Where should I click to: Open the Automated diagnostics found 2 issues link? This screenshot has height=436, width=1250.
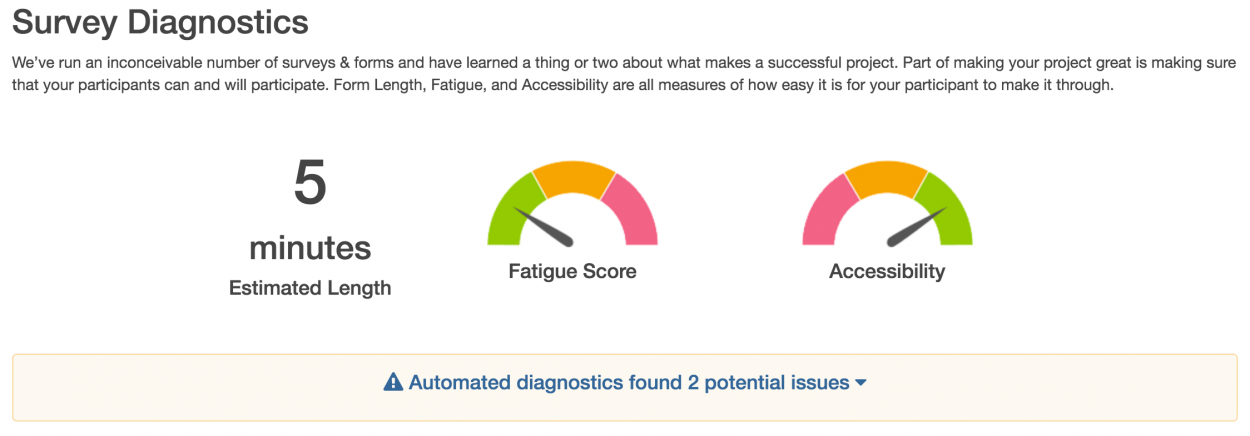[x=628, y=382]
